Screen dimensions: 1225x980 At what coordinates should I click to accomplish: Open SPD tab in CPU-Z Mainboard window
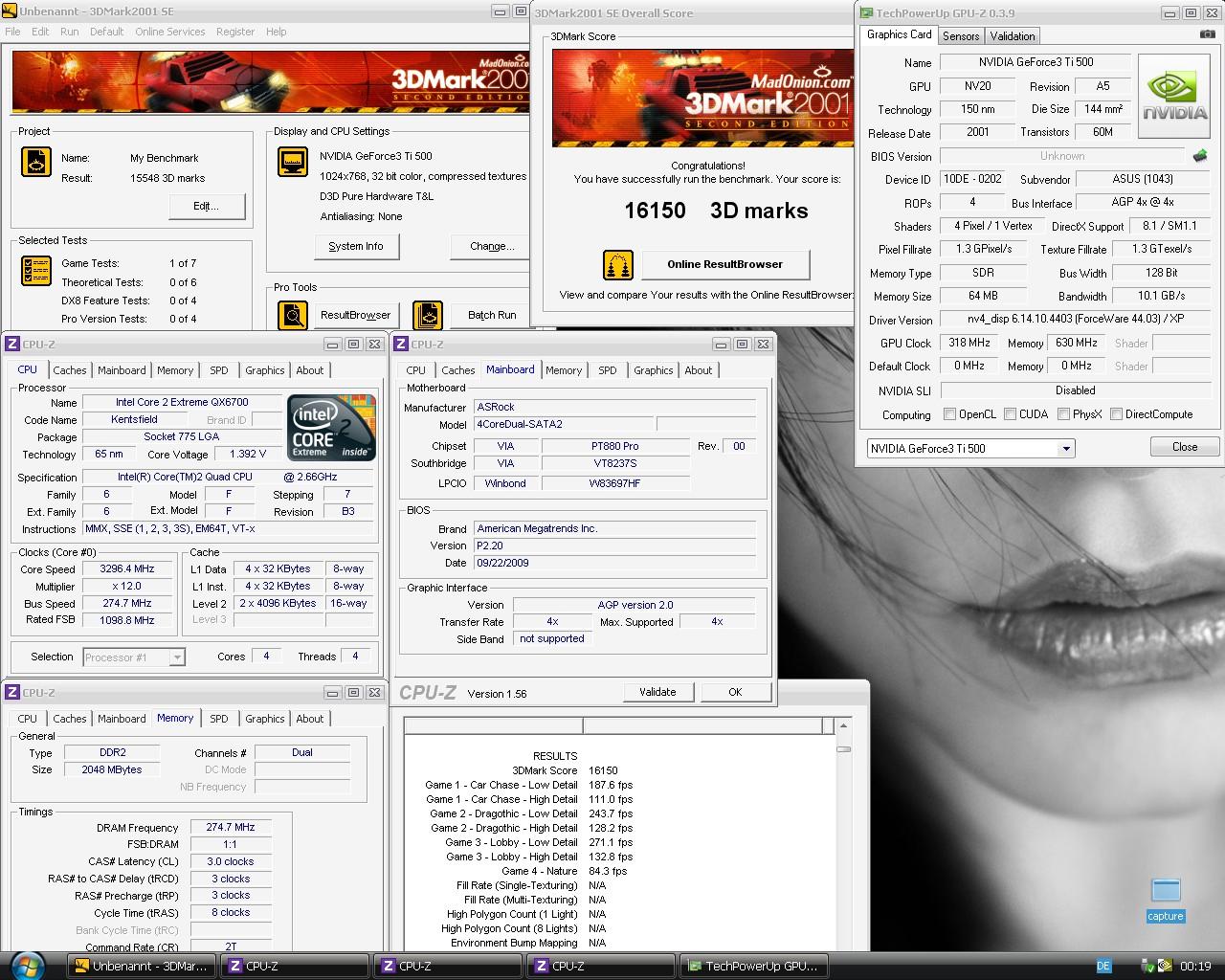(x=608, y=370)
